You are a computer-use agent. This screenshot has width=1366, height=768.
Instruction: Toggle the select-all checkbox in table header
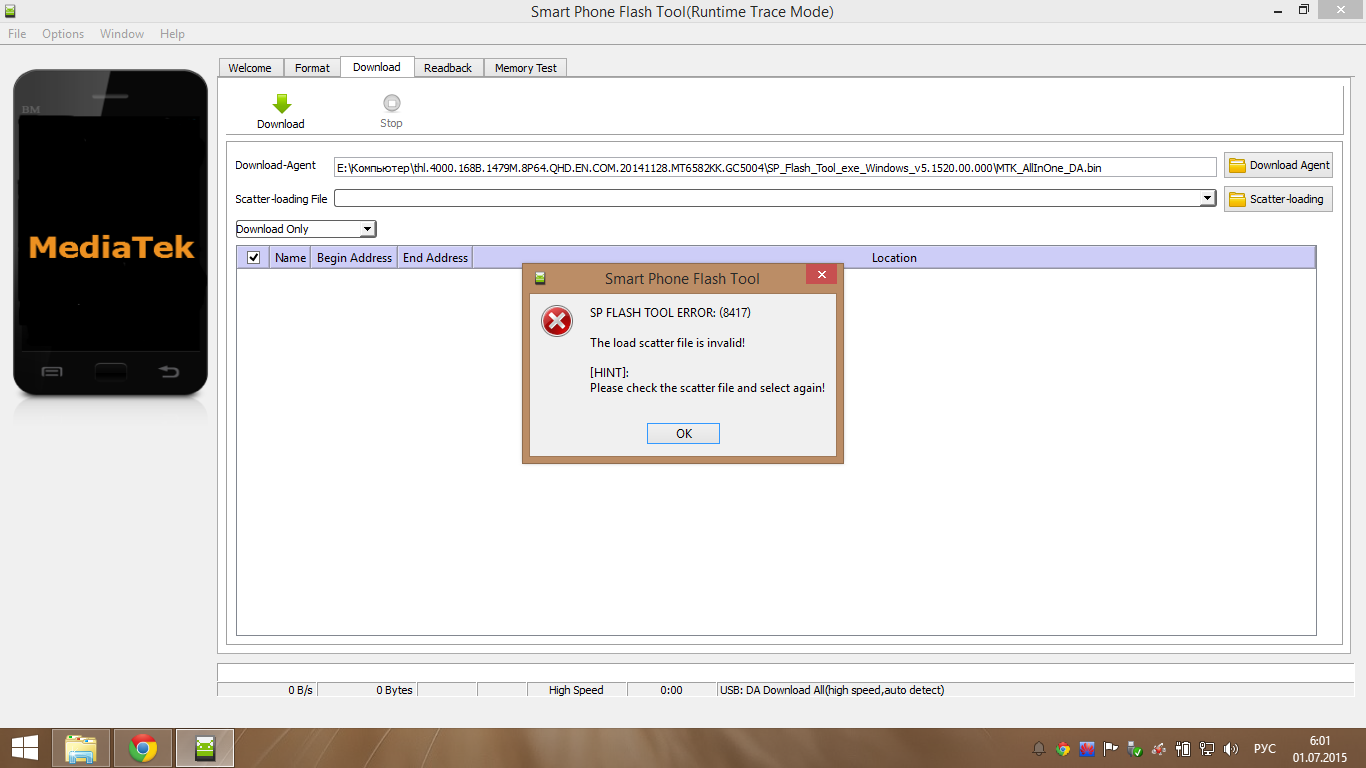254,258
